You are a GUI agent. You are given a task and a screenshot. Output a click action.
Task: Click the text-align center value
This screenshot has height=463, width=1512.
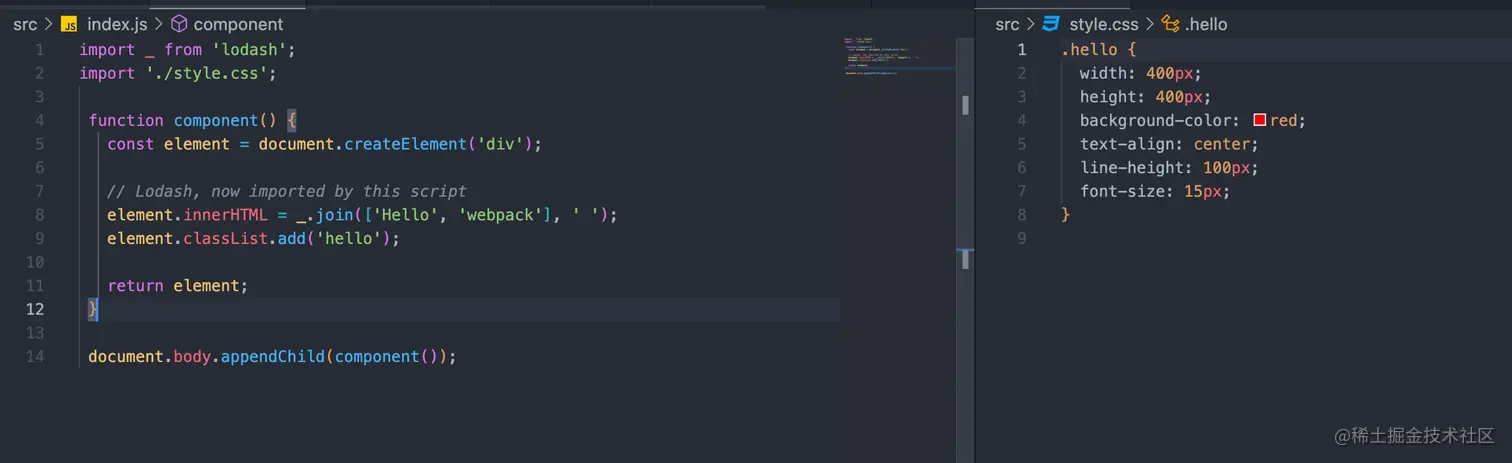(1222, 144)
